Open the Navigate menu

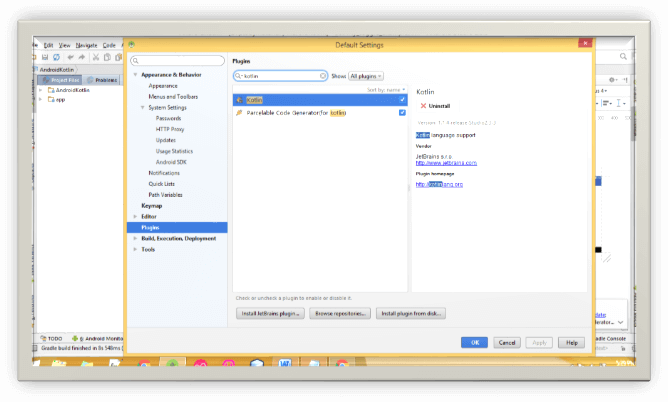(x=86, y=45)
